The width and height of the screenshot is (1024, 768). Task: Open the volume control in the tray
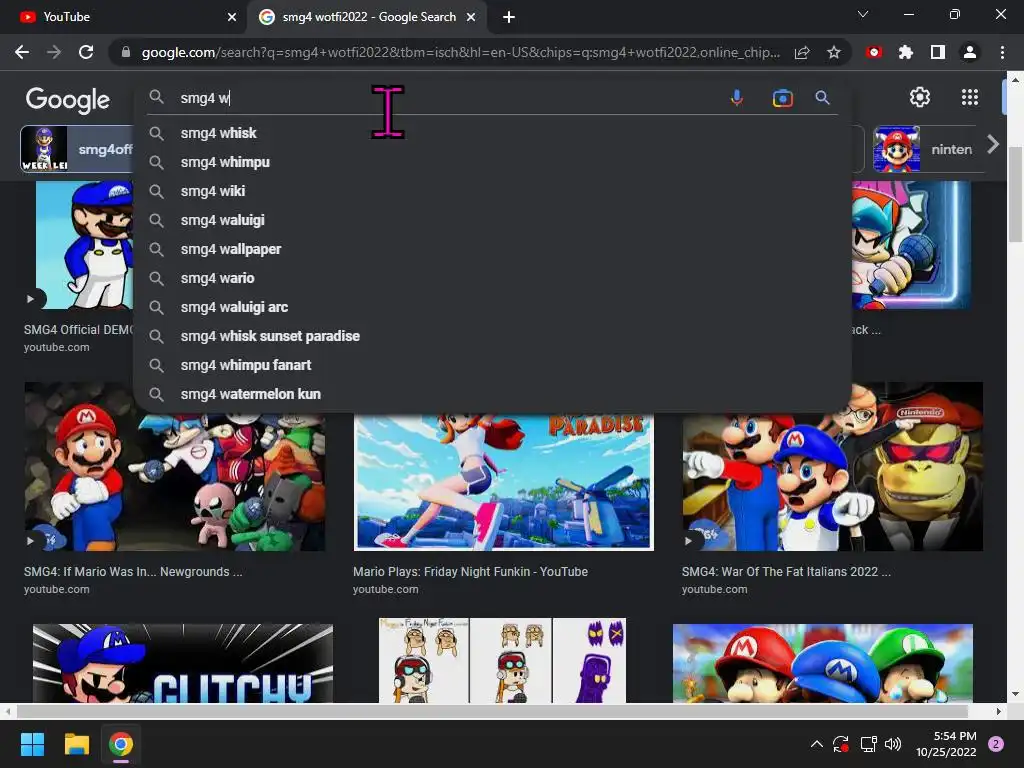(x=893, y=744)
